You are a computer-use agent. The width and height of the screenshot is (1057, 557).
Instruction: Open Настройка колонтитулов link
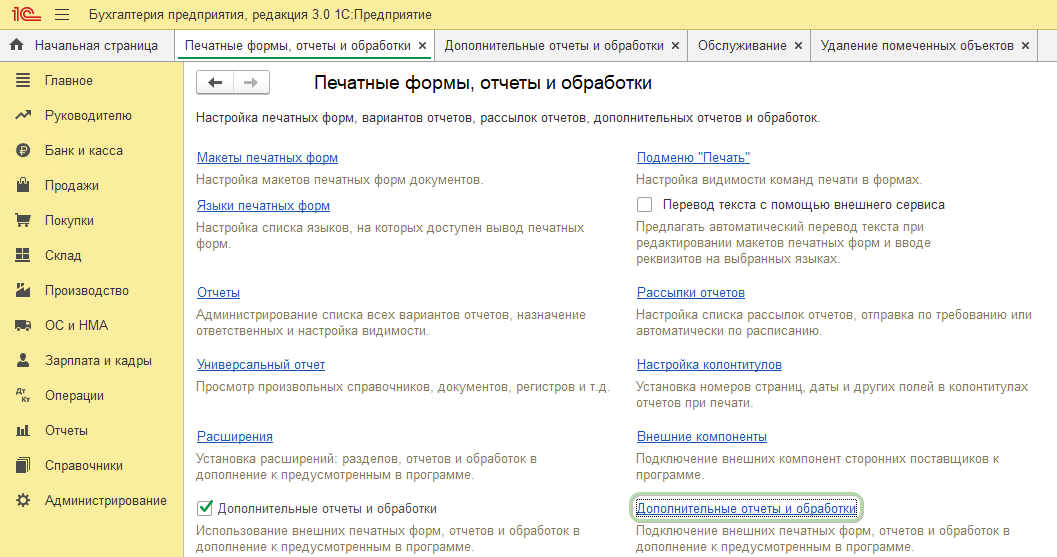(709, 364)
